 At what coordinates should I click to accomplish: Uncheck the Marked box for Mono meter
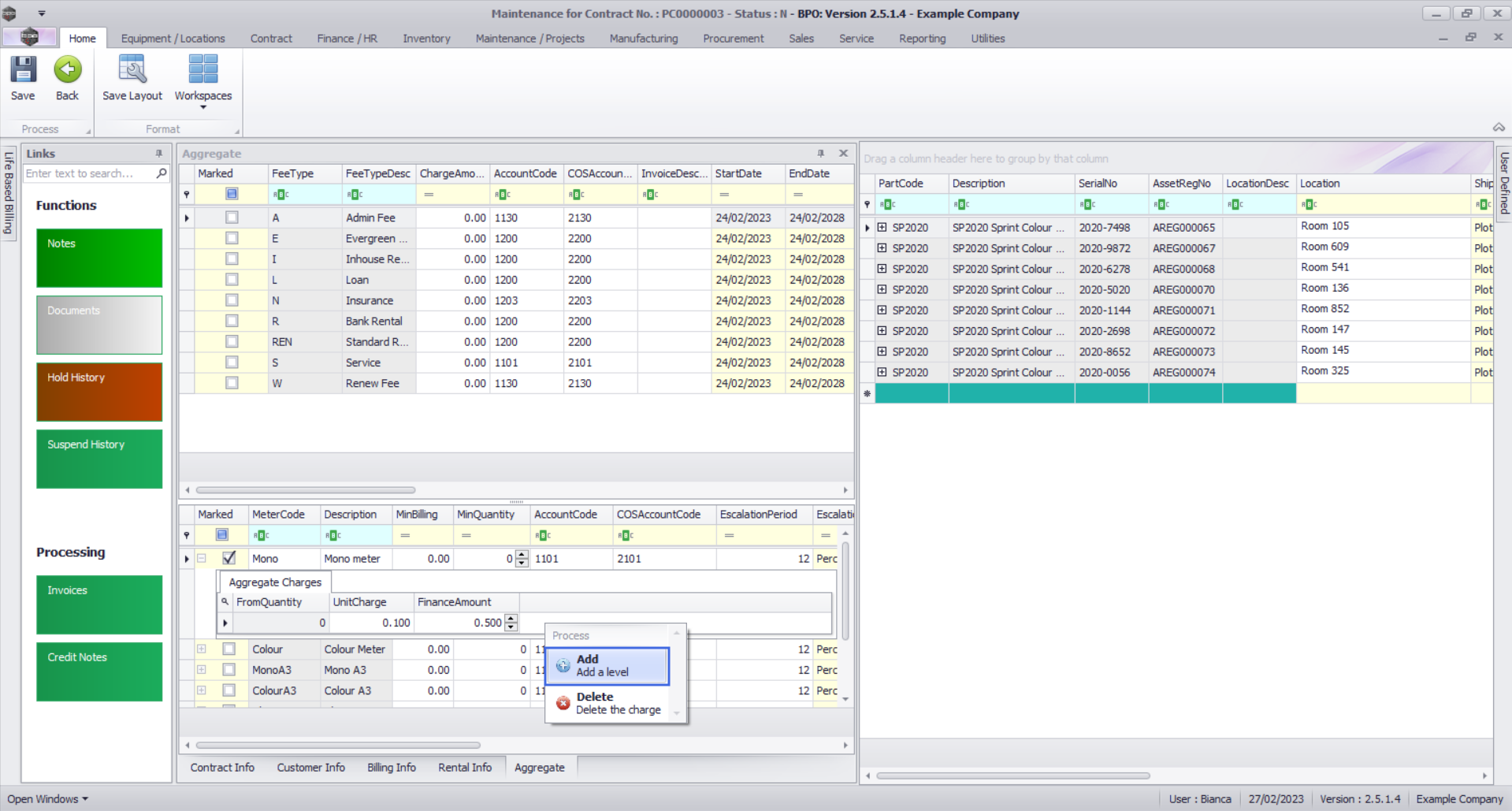229,558
